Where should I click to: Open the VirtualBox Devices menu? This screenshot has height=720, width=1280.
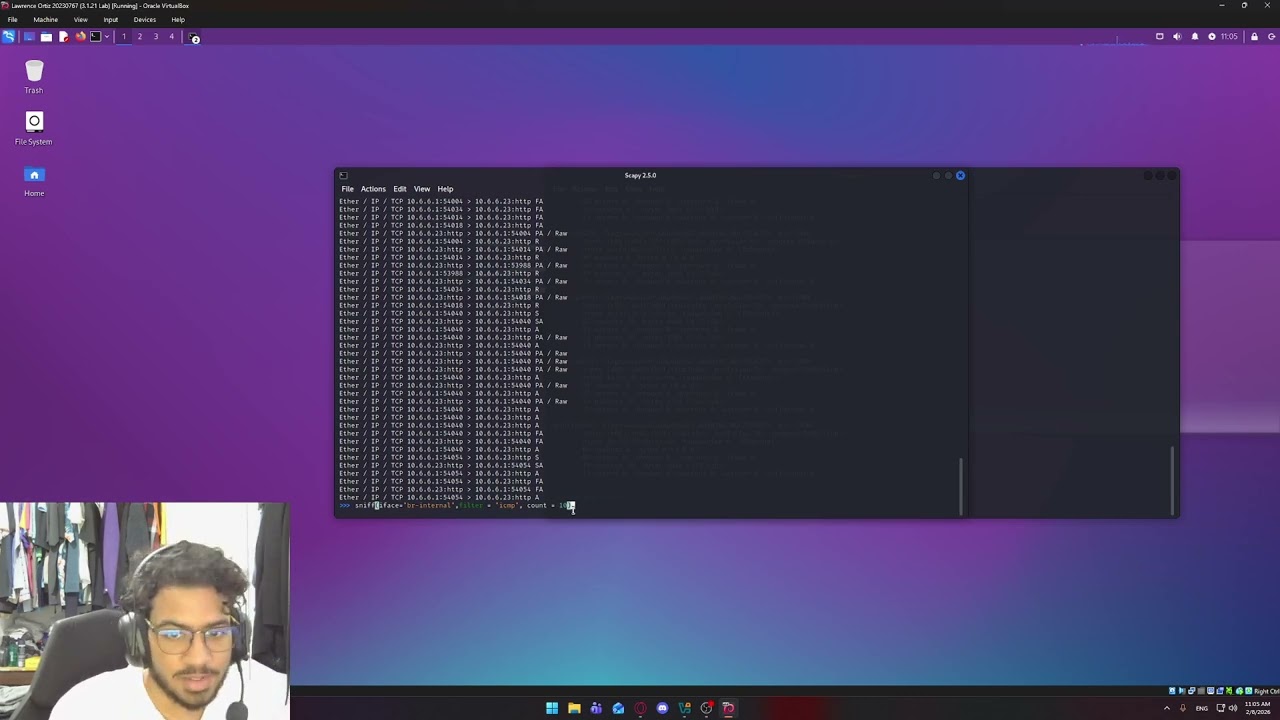(144, 20)
